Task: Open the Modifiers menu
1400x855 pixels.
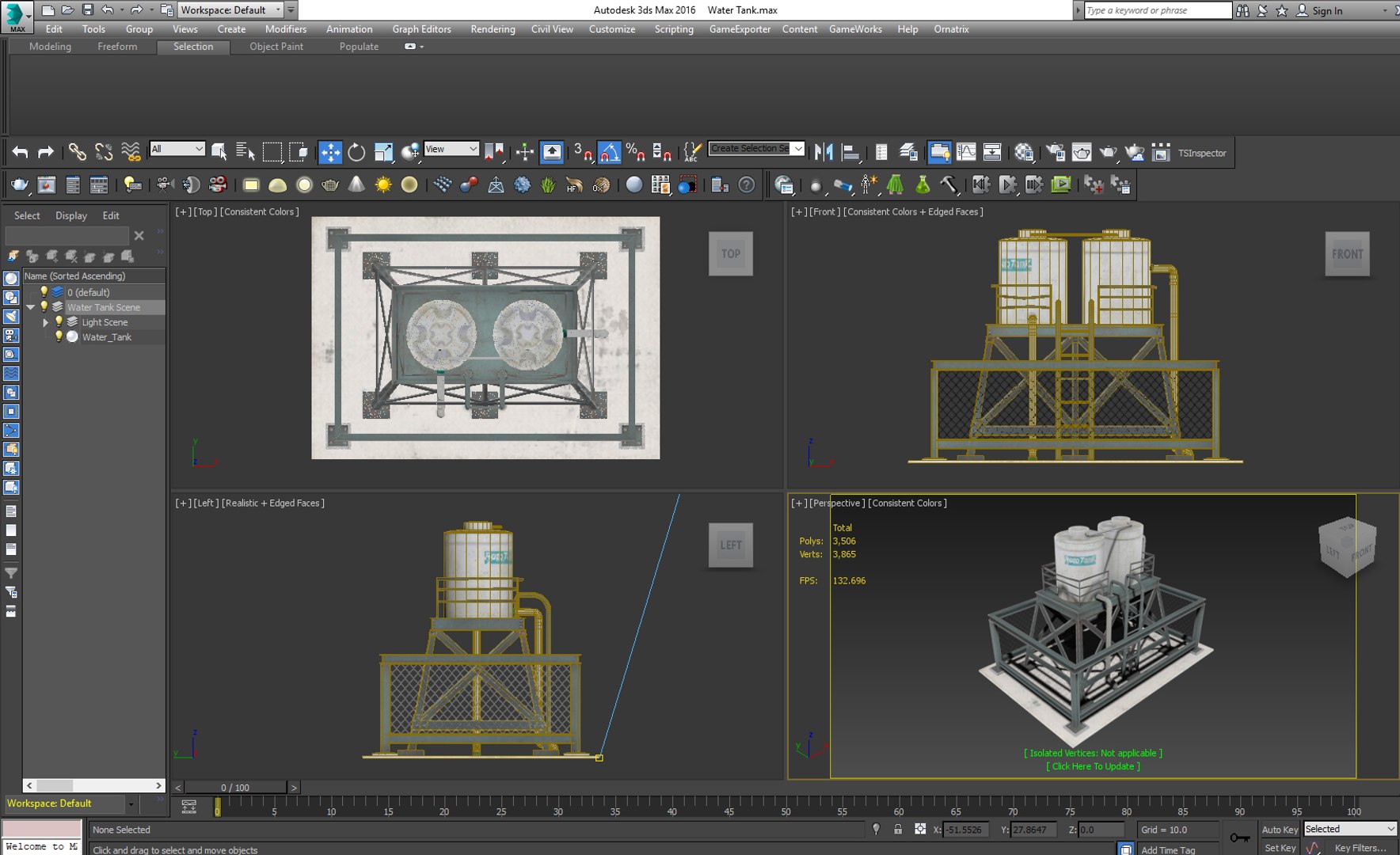Action: point(286,29)
